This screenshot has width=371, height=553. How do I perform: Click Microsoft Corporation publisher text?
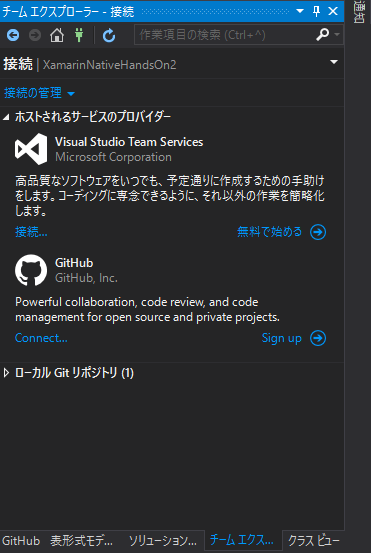click(x=113, y=157)
